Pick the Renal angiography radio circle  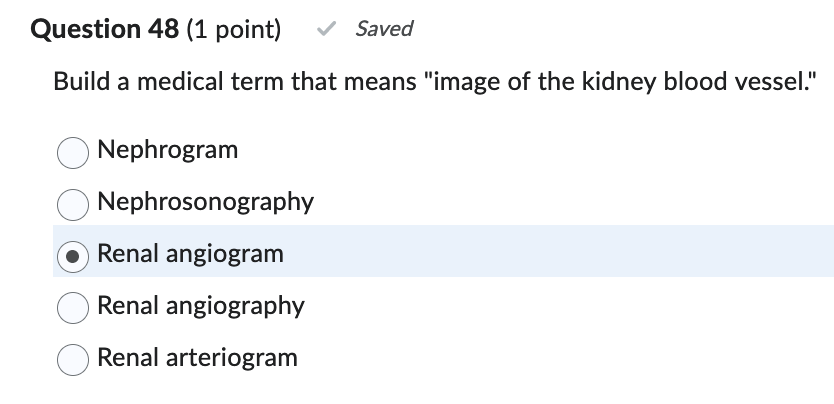(x=73, y=306)
